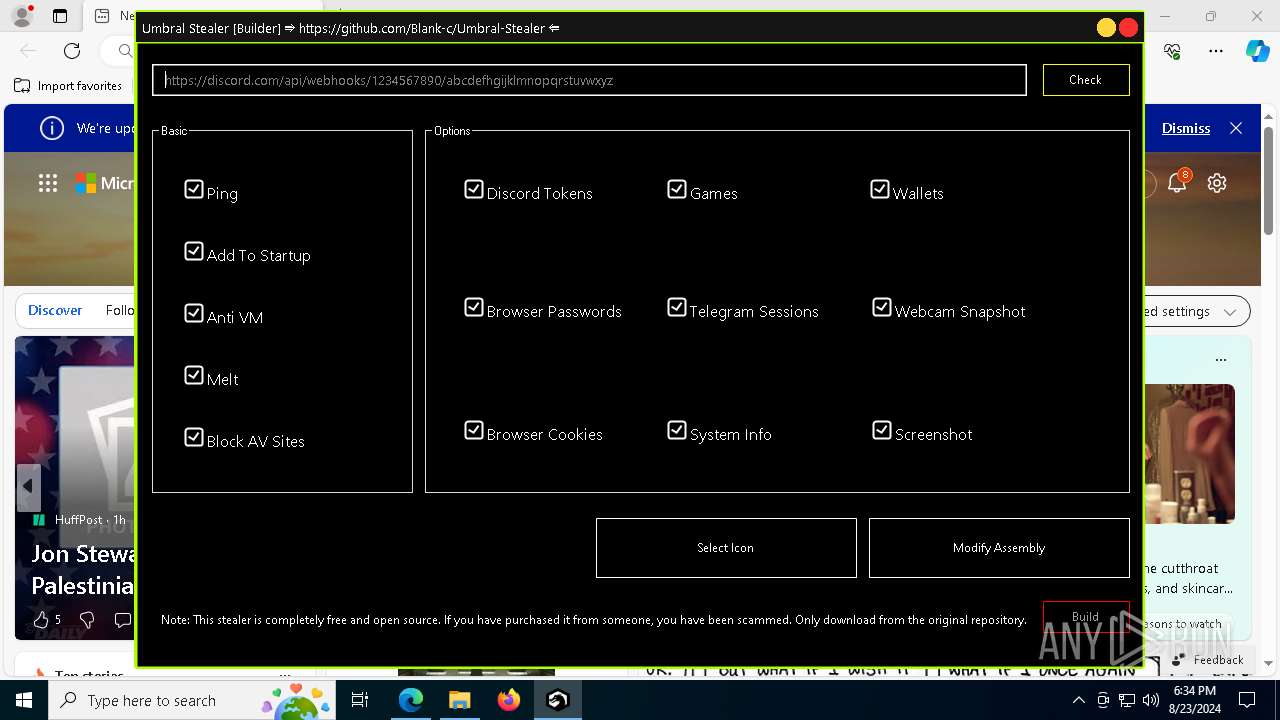Toggle the Browser Cookies checkbox
The image size is (1280, 720).
[x=474, y=430]
